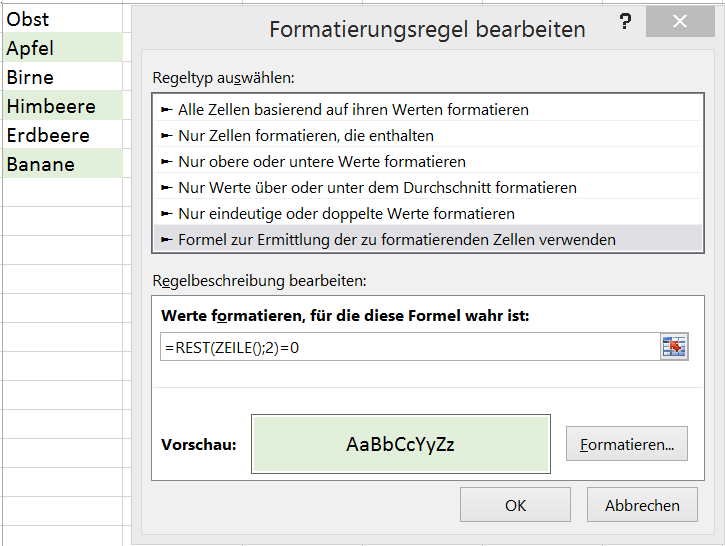Click the green AaBbCcYyZz preview box
The image size is (725, 546).
401,444
